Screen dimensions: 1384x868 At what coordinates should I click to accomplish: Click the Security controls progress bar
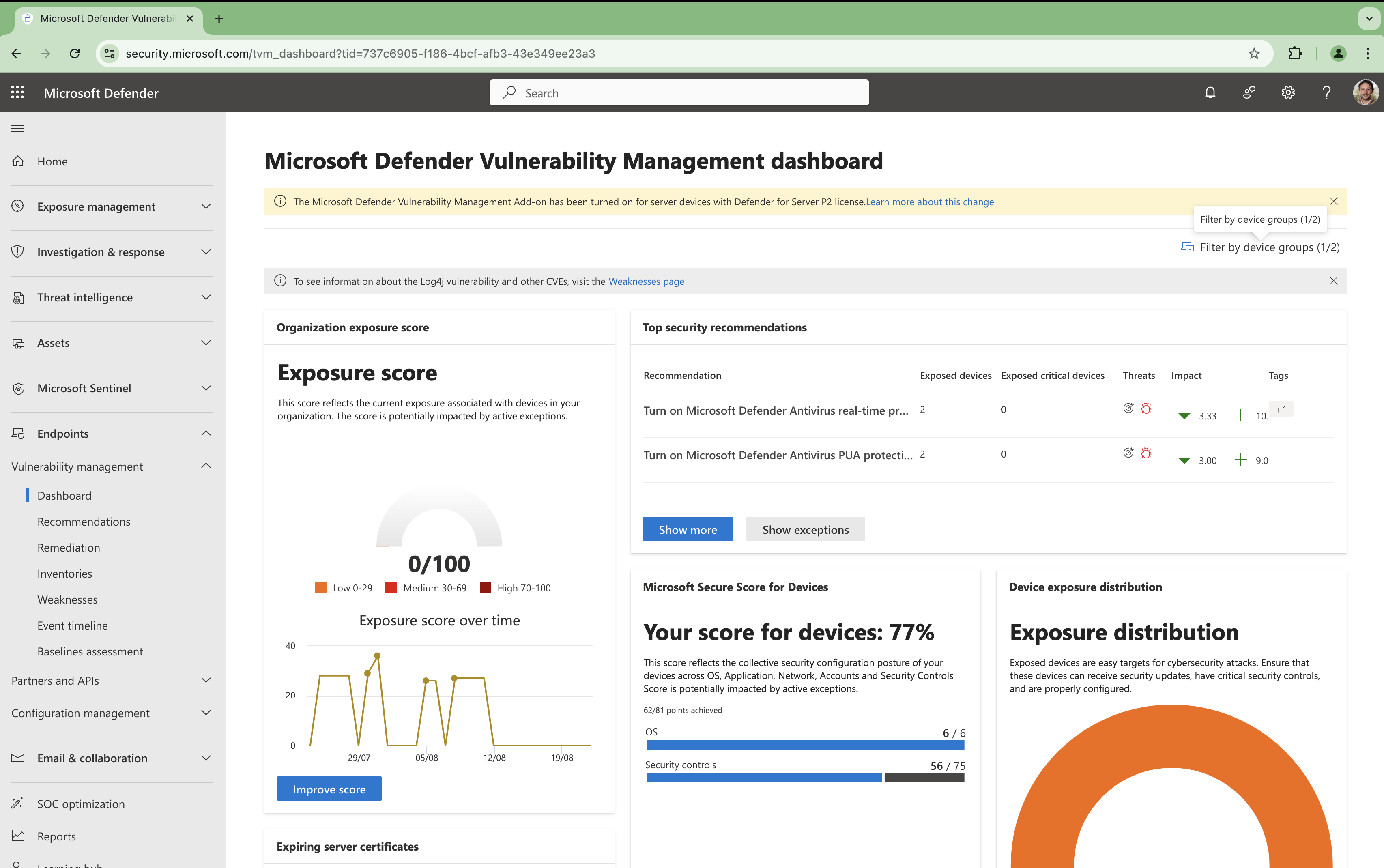coord(805,778)
